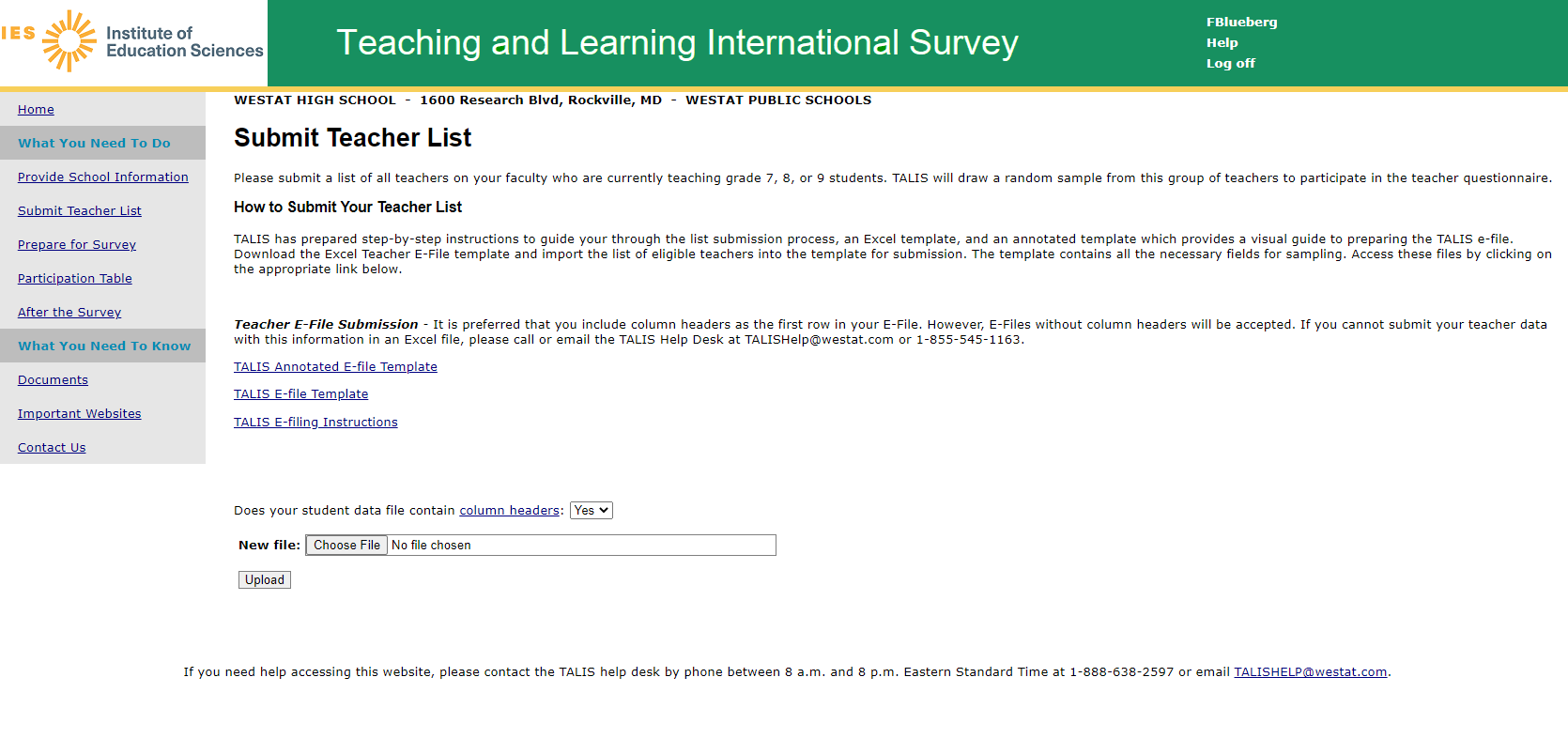Go to Provide School Information page

102,177
